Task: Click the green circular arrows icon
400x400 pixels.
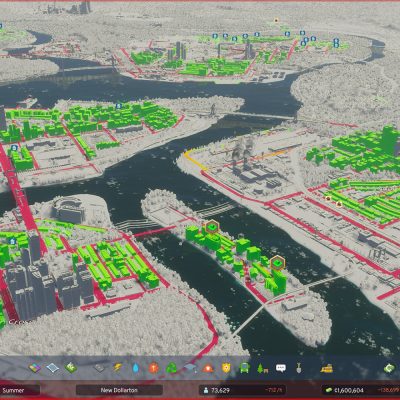Action: click(389, 368)
